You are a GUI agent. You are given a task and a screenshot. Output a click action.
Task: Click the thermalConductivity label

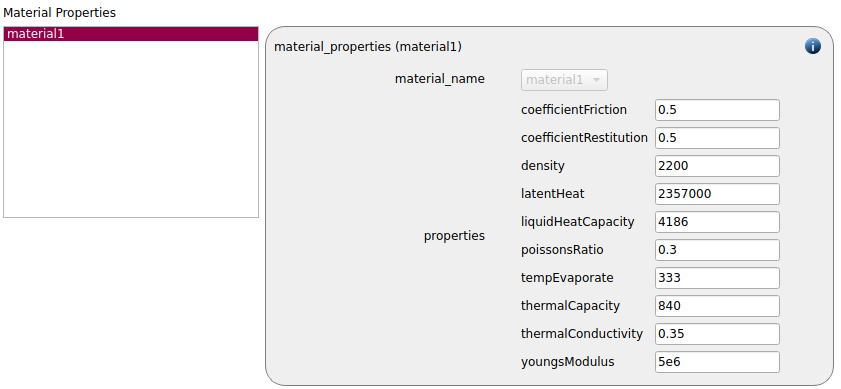(581, 334)
